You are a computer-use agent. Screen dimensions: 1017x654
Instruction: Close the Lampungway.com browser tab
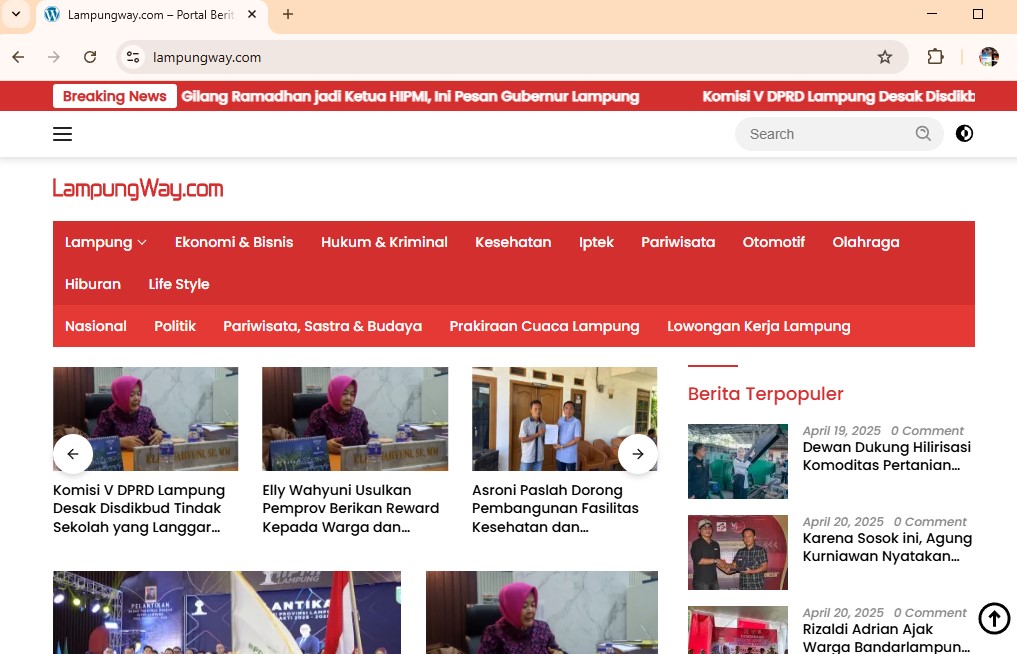pos(252,14)
